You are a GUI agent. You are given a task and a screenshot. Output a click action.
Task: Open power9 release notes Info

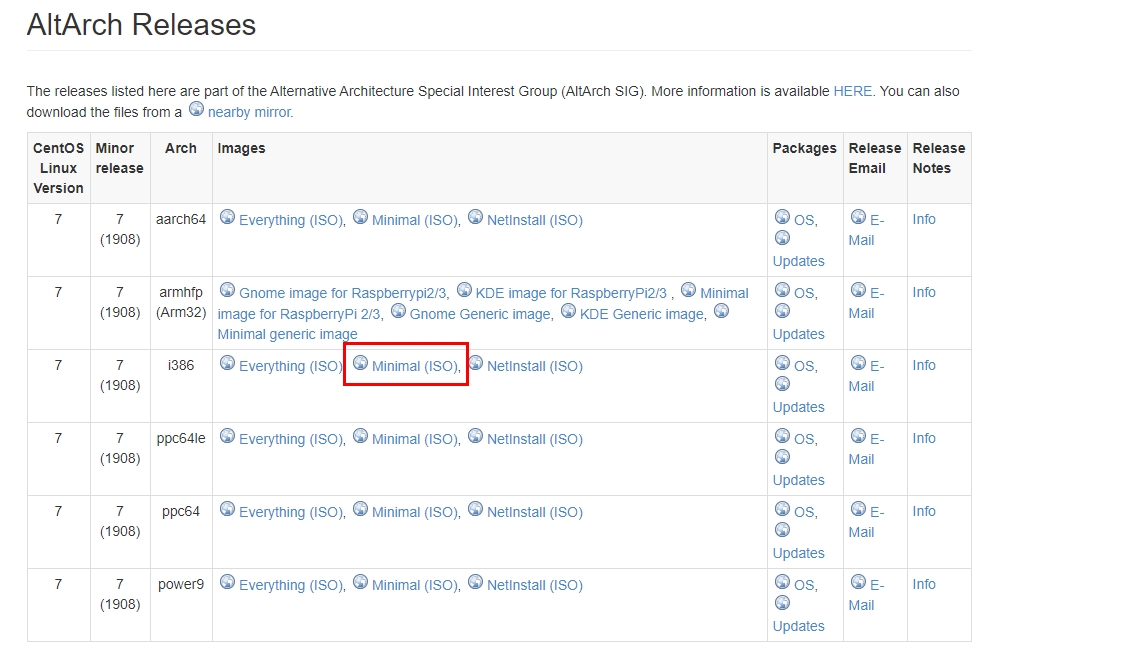[x=924, y=585]
